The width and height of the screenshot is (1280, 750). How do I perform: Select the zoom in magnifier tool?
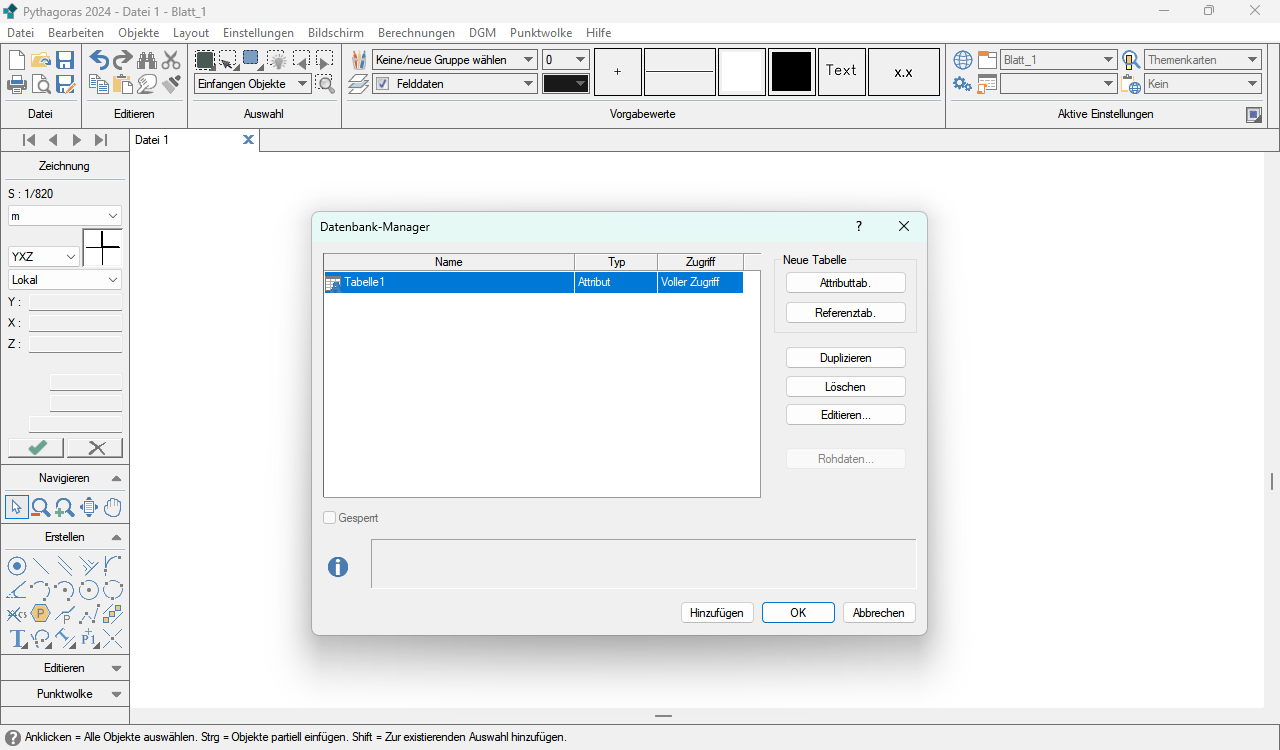65,507
